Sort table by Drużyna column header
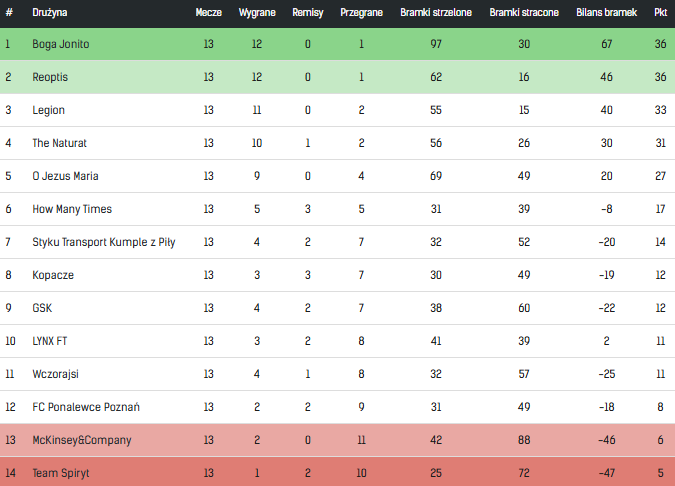 click(50, 13)
